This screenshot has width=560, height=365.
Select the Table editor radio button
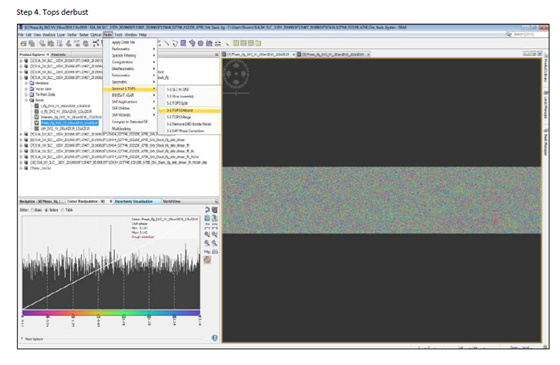tap(67, 210)
